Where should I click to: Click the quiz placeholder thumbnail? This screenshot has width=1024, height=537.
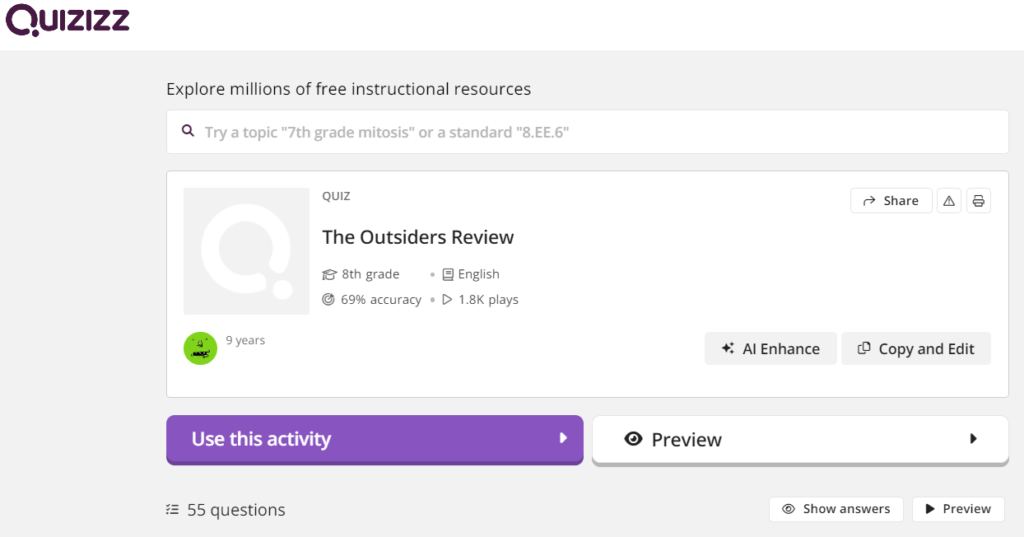246,251
